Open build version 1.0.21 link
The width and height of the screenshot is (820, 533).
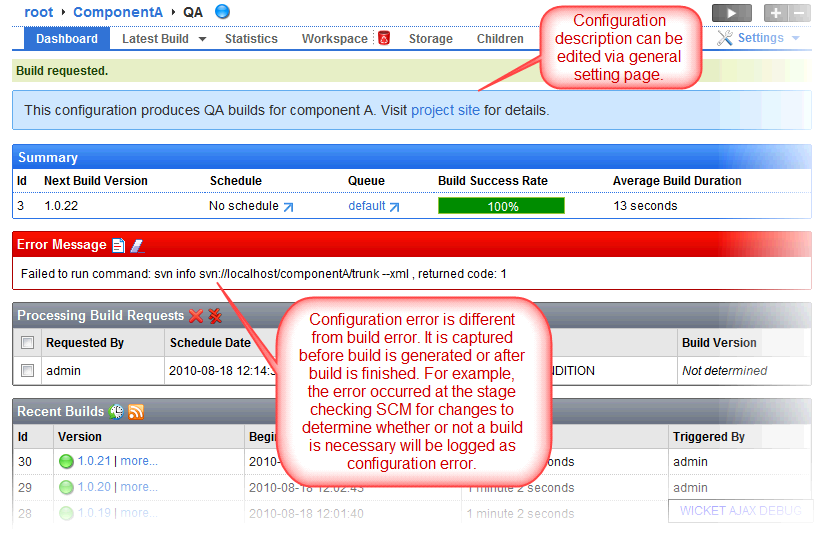96,462
